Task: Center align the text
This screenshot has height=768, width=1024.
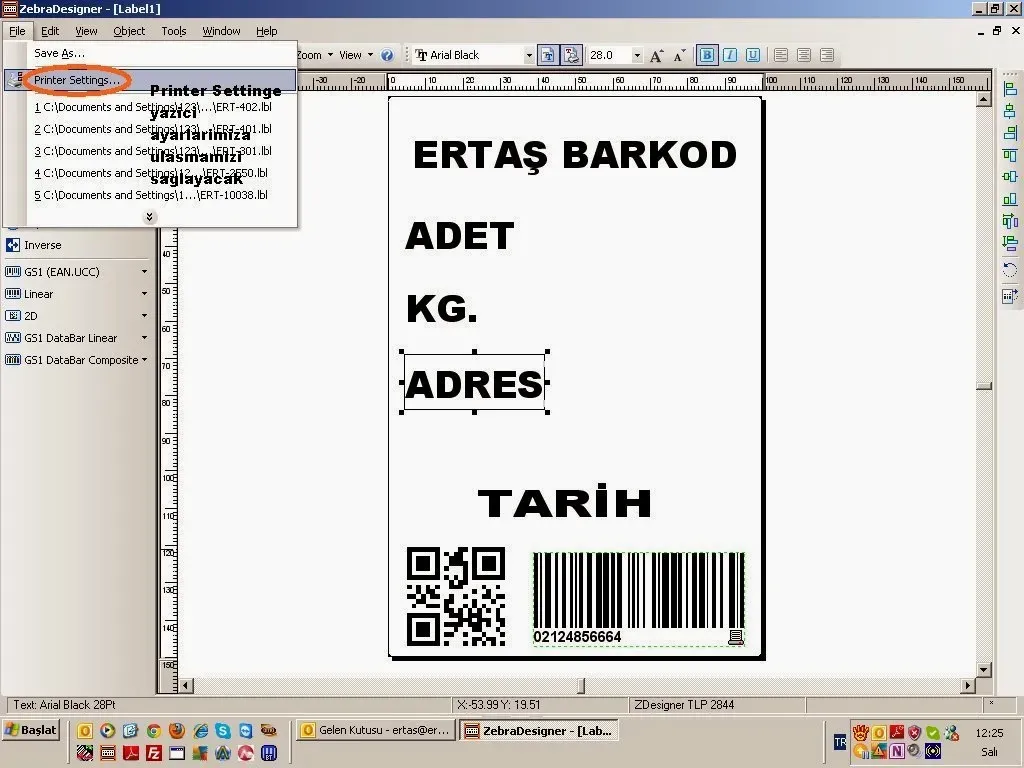Action: coord(804,56)
